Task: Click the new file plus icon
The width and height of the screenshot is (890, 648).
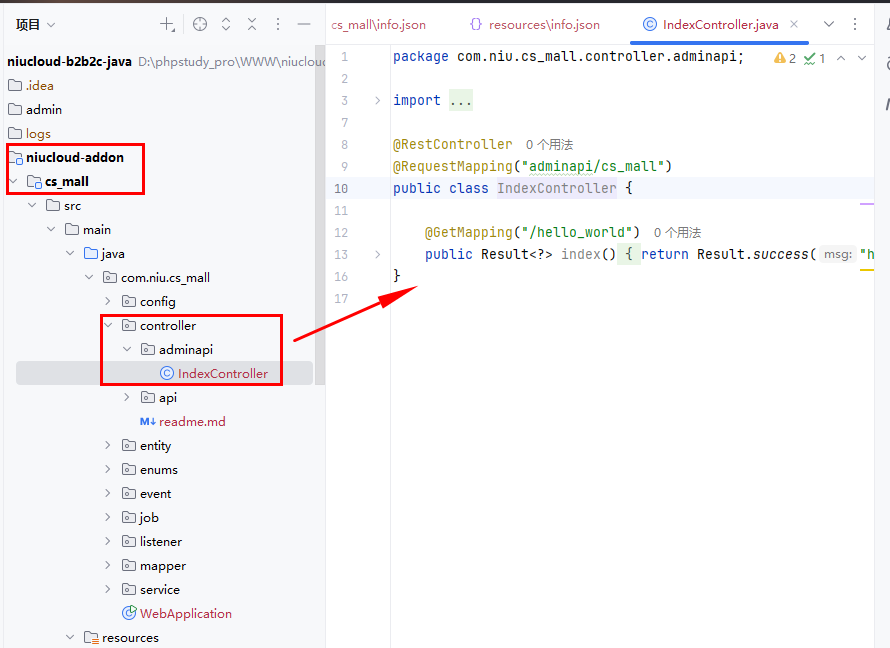Action: coord(167,24)
